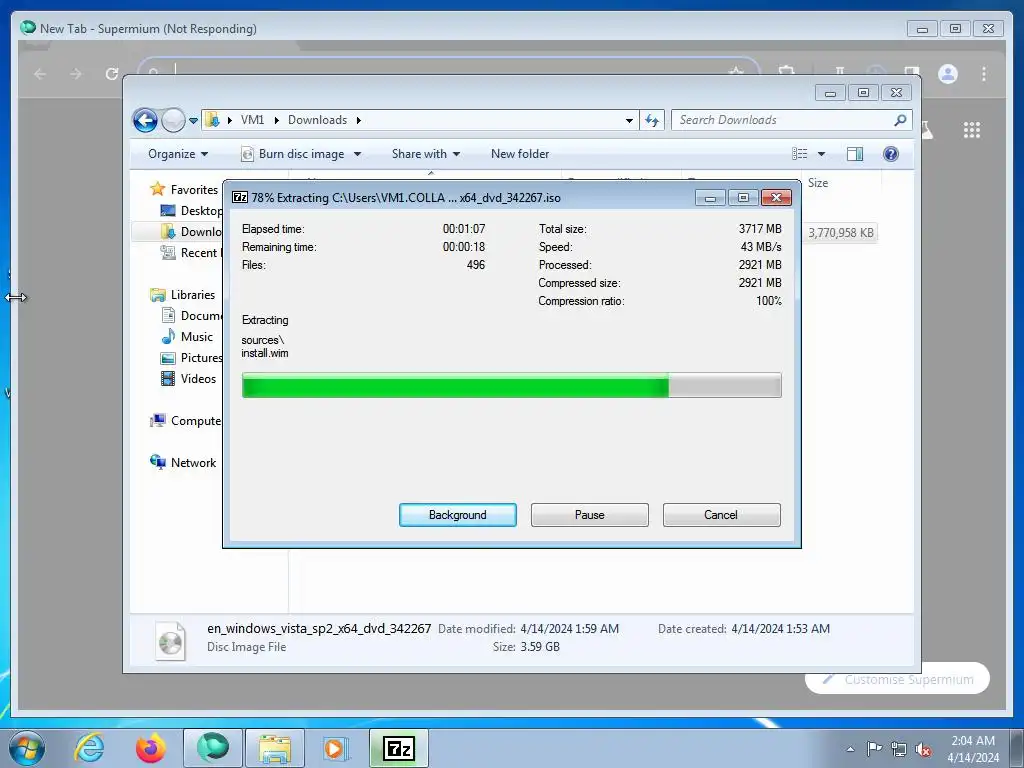
Task: Click the muted volume tray icon
Action: pos(923,749)
